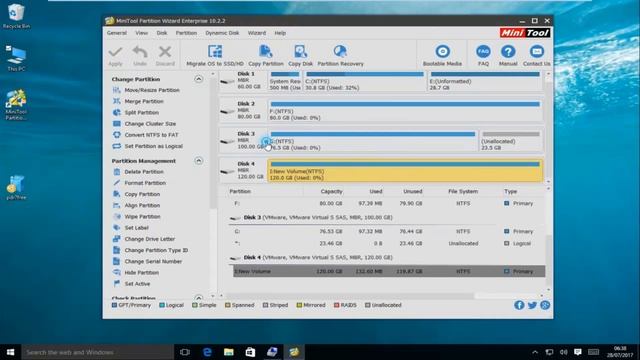Open the Windows Start button
640x360 pixels.
click(11, 352)
